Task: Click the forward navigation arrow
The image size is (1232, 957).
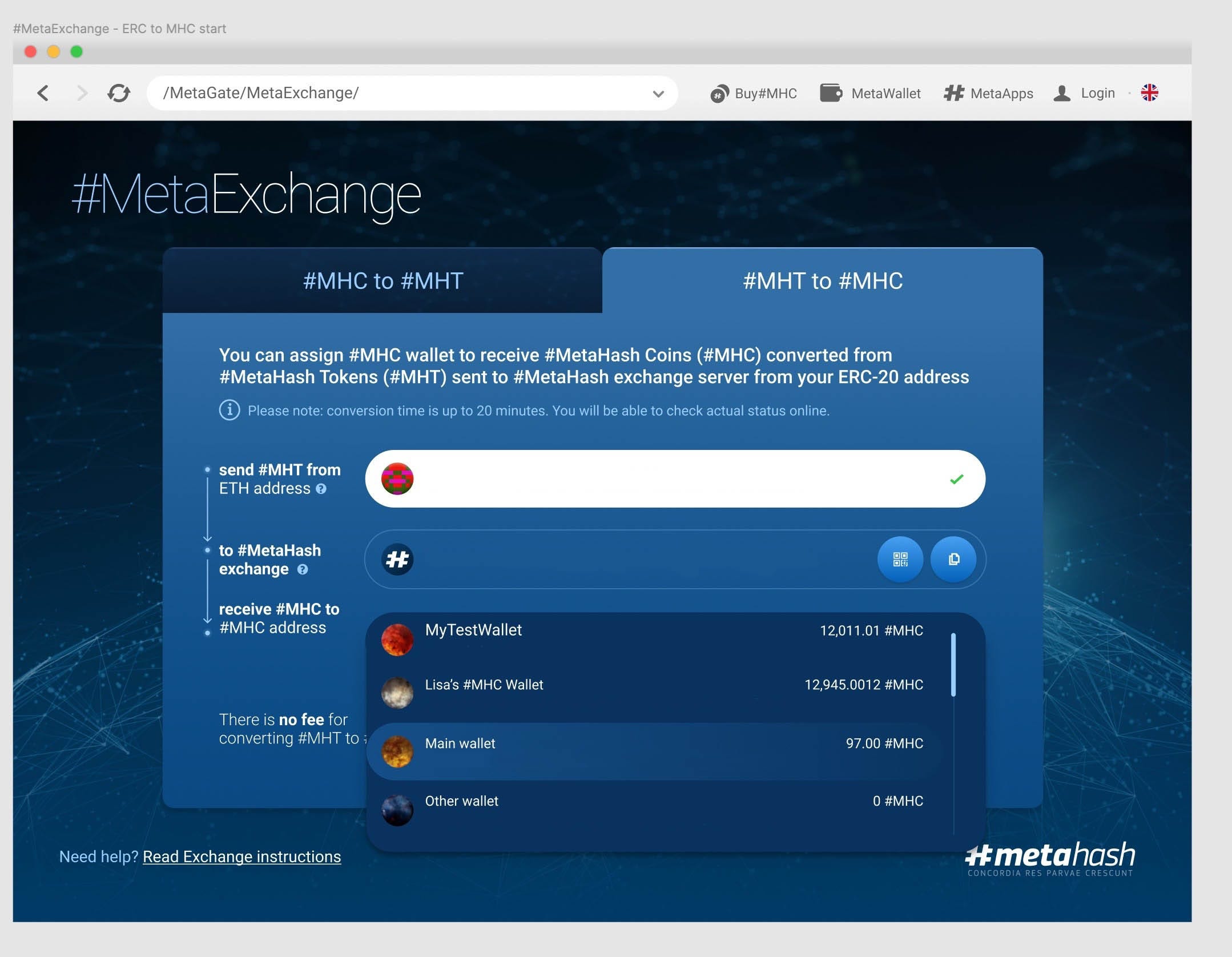Action: [x=83, y=93]
